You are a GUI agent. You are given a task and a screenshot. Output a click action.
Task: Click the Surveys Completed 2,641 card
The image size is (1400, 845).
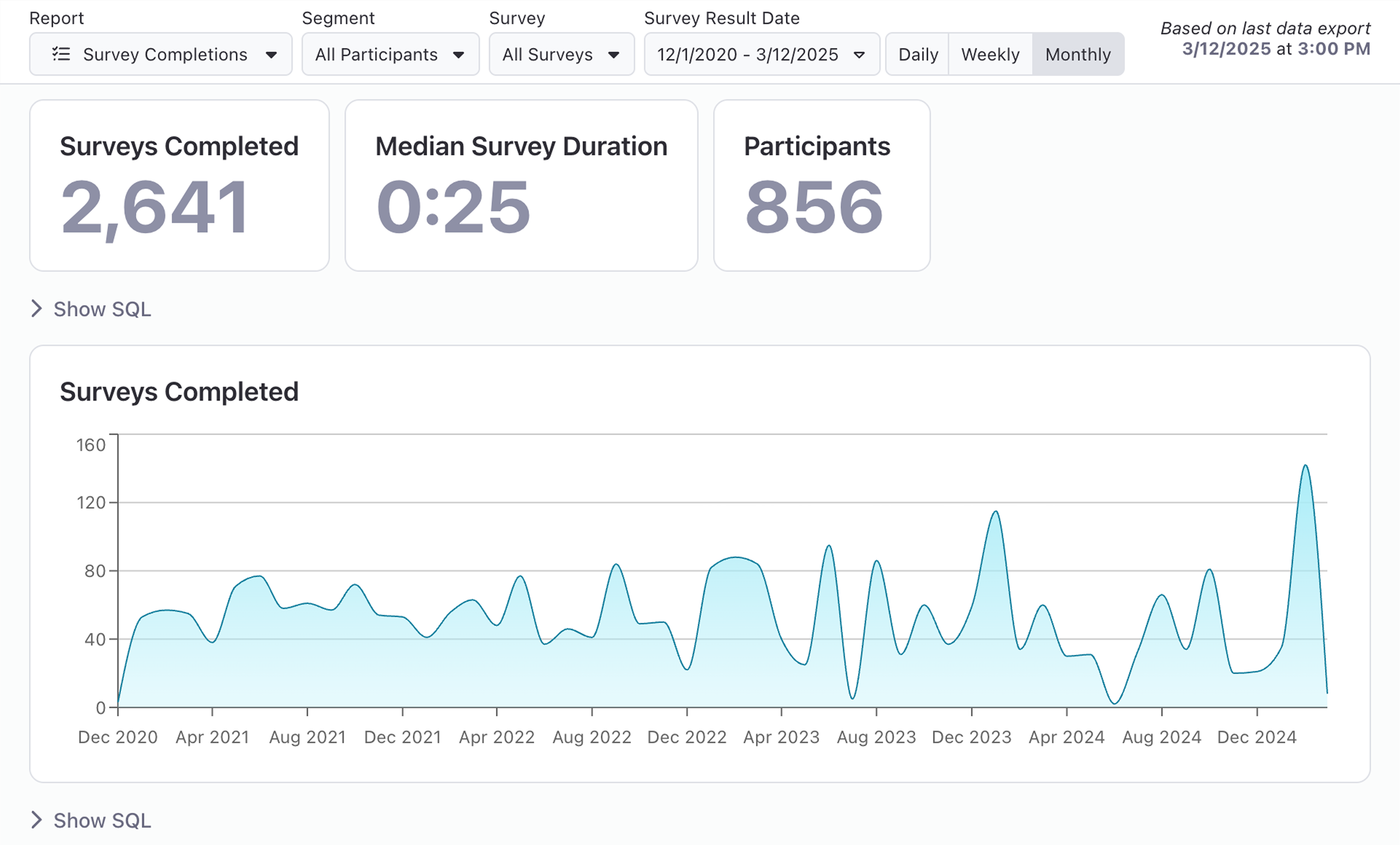coord(179,185)
